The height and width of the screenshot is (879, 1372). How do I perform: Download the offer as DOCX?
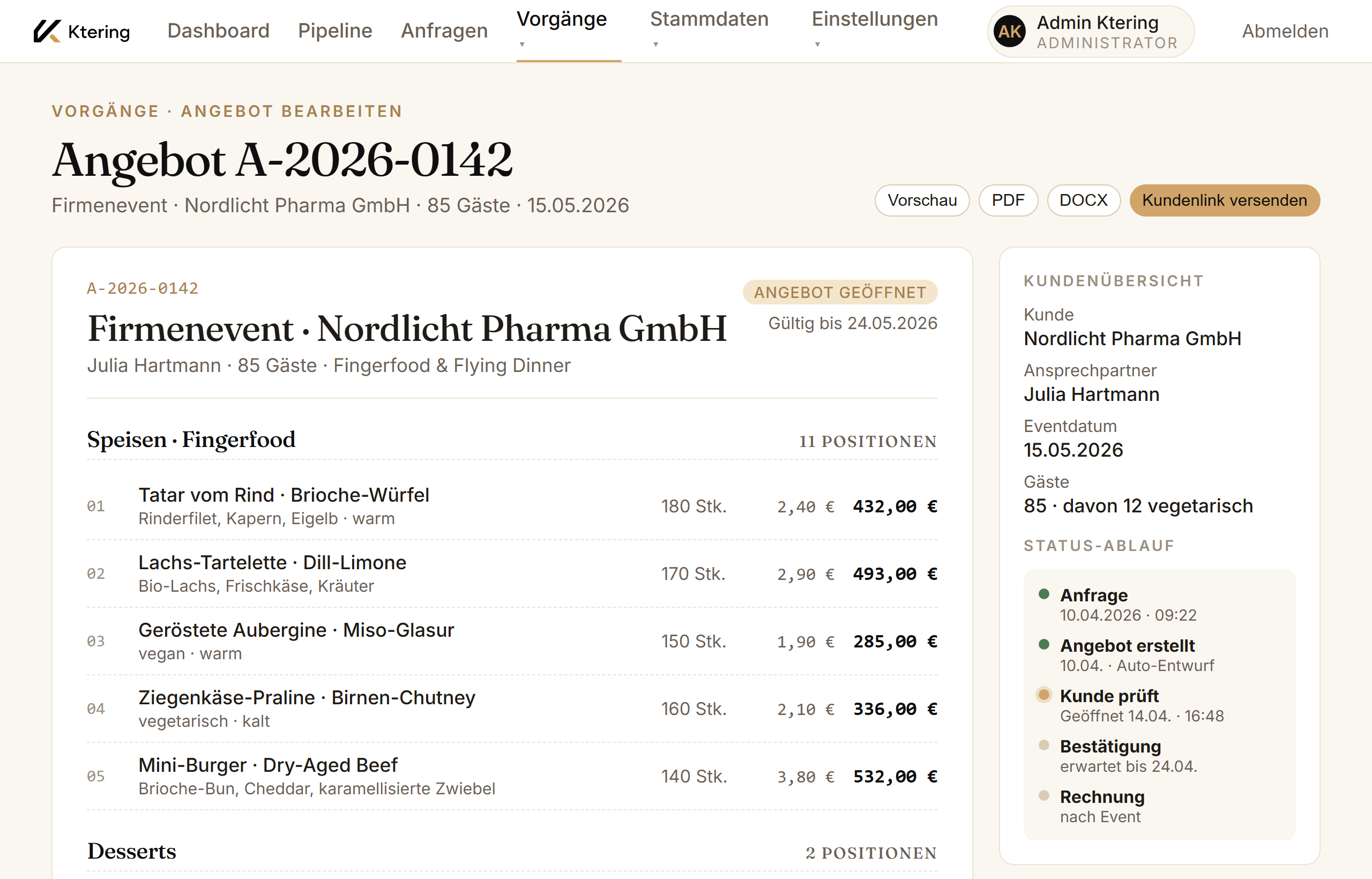(1083, 200)
